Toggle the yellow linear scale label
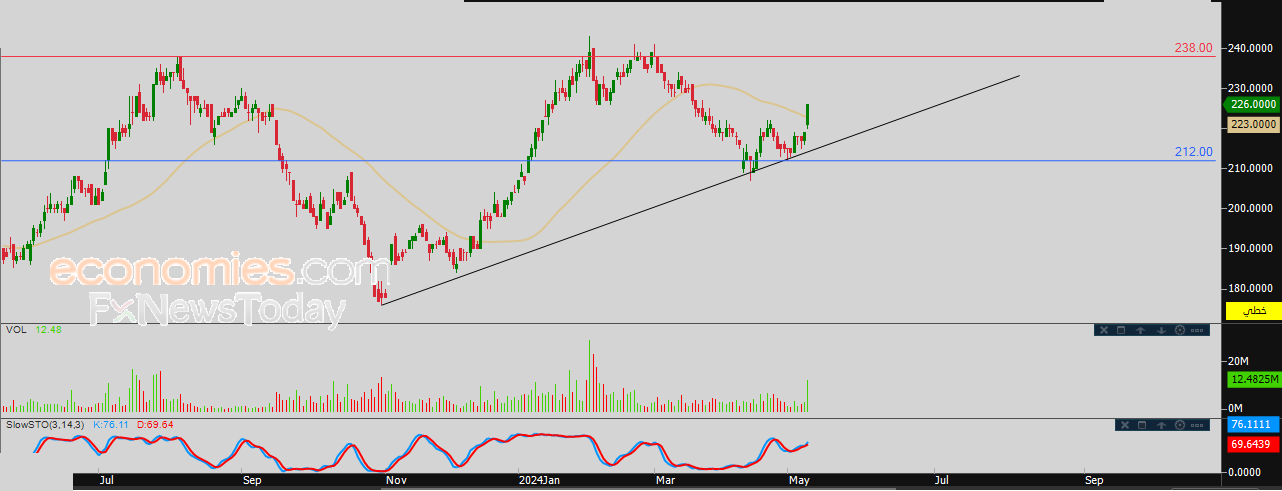The image size is (1282, 491). (x=1253, y=311)
